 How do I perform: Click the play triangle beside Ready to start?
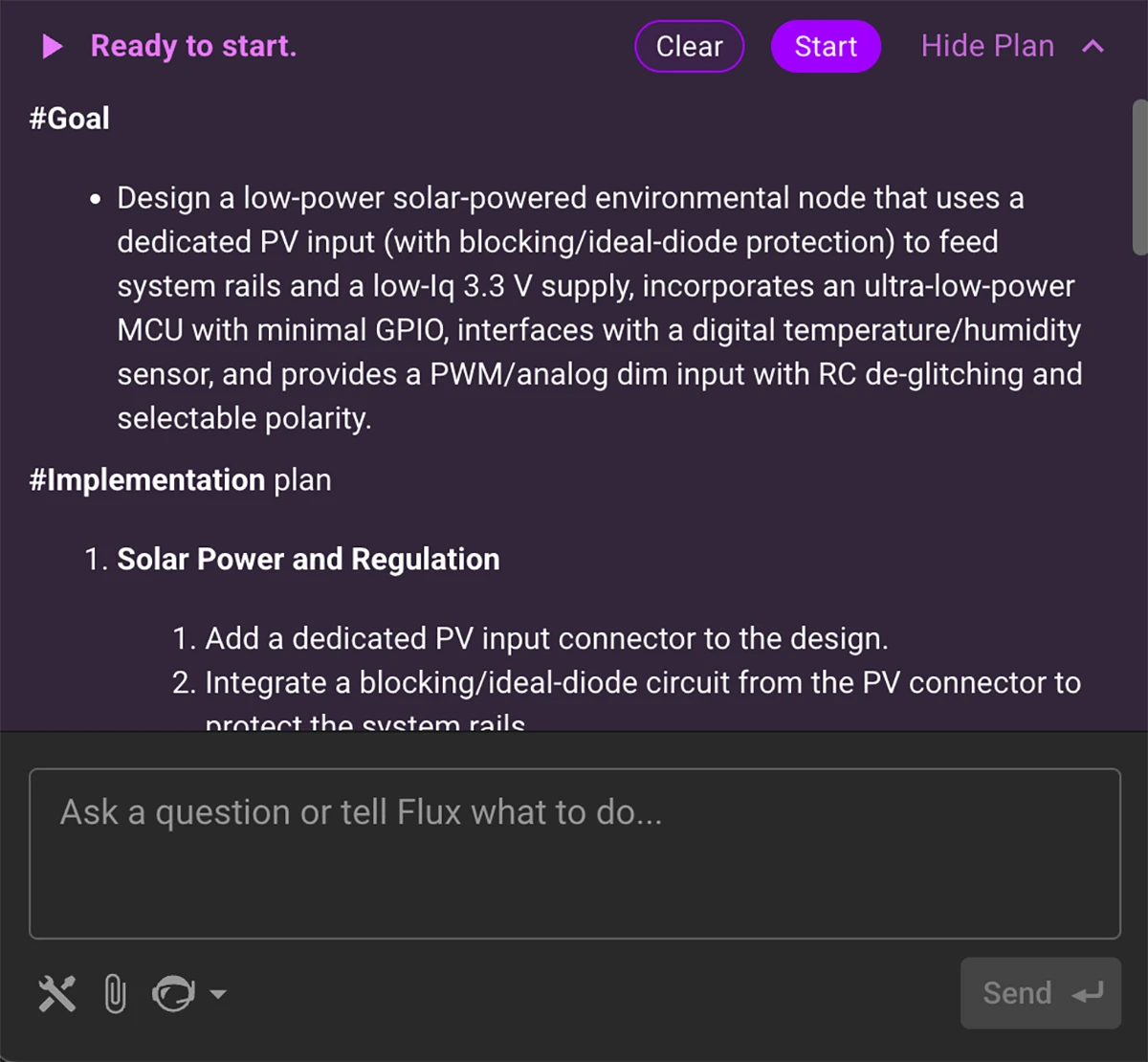pyautogui.click(x=52, y=46)
